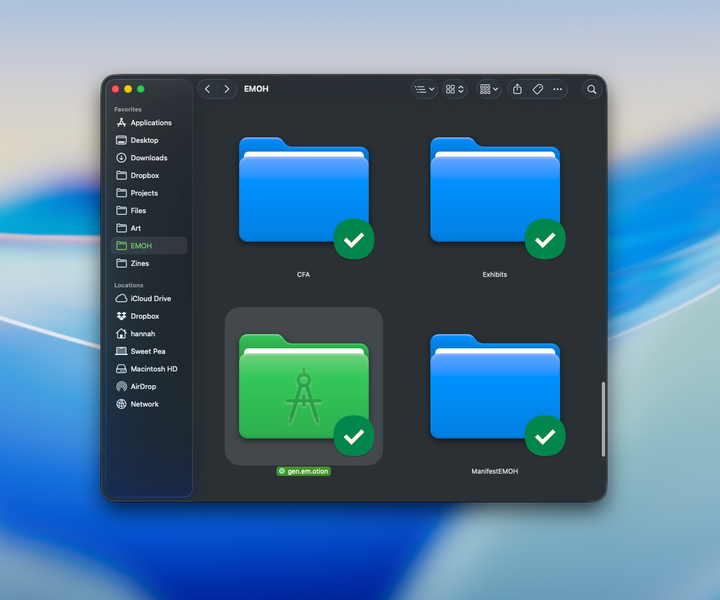Open Downloads in sidebar
The width and height of the screenshot is (720, 600).
pos(149,158)
